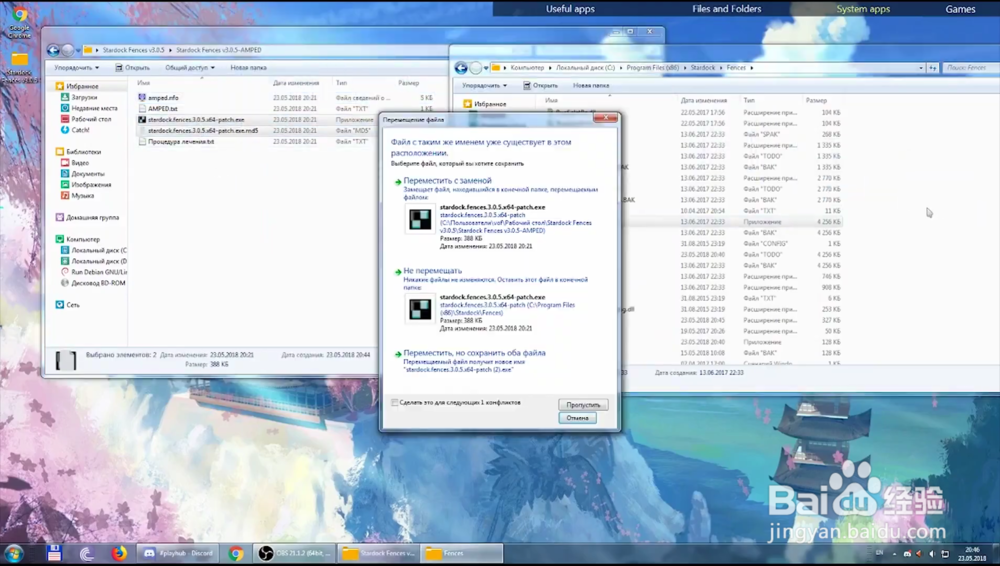Image resolution: width=1000 pixels, height=566 pixels.
Task: Go back in Fences folder window
Action: coord(461,68)
